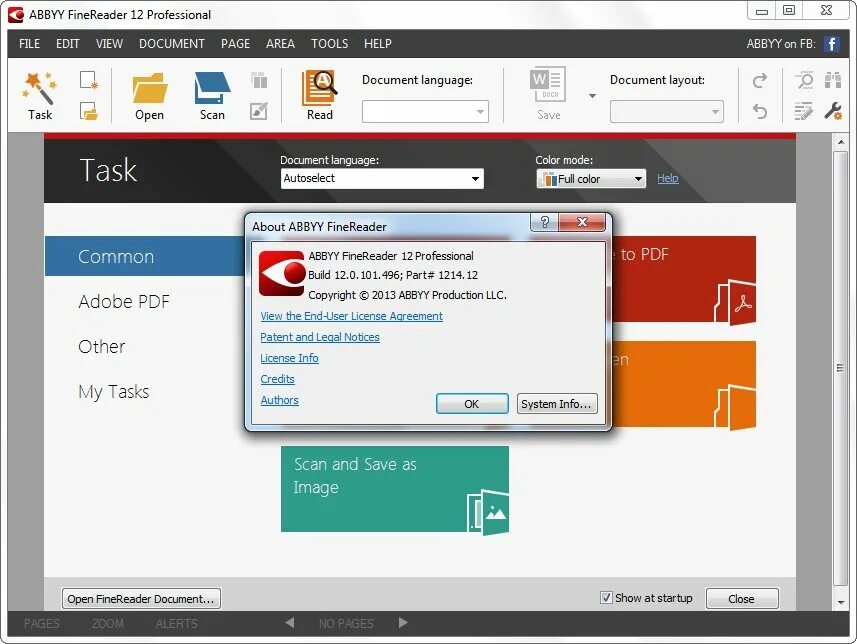View the End-User License Agreement link

[x=351, y=316]
